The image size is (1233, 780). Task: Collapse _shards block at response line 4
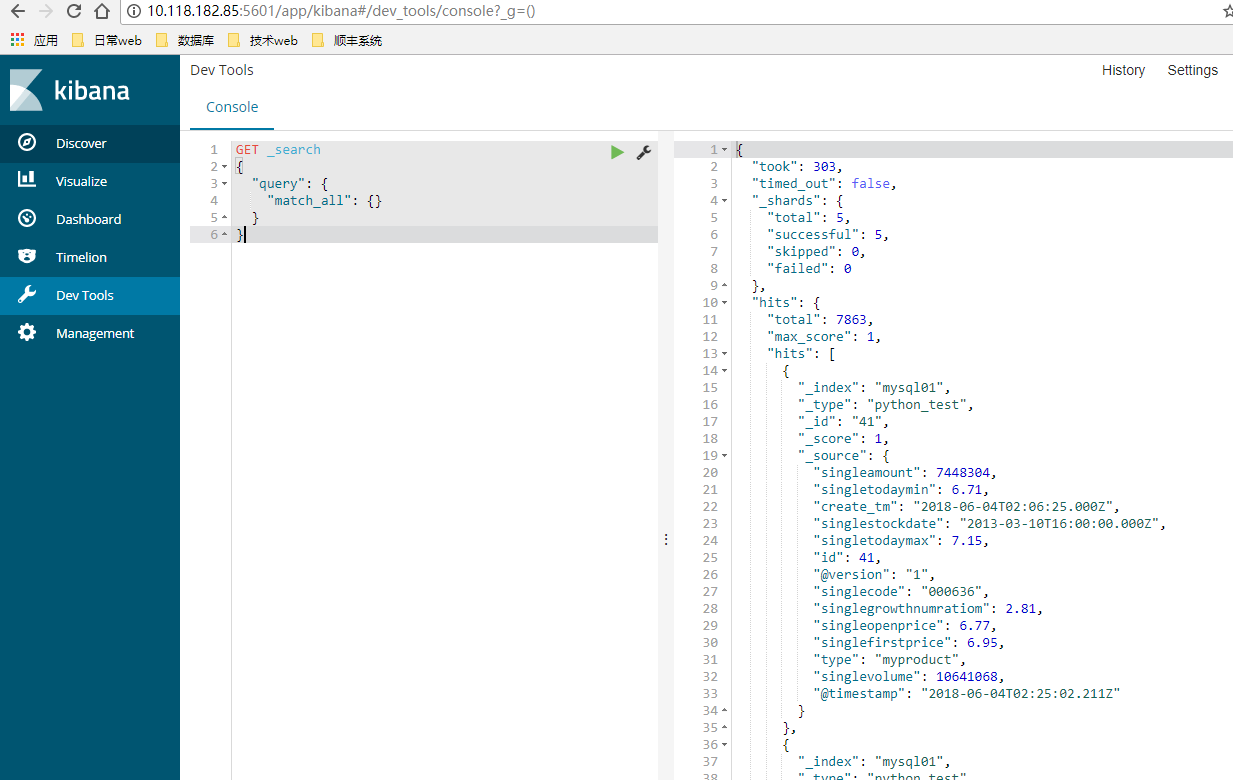click(x=725, y=200)
